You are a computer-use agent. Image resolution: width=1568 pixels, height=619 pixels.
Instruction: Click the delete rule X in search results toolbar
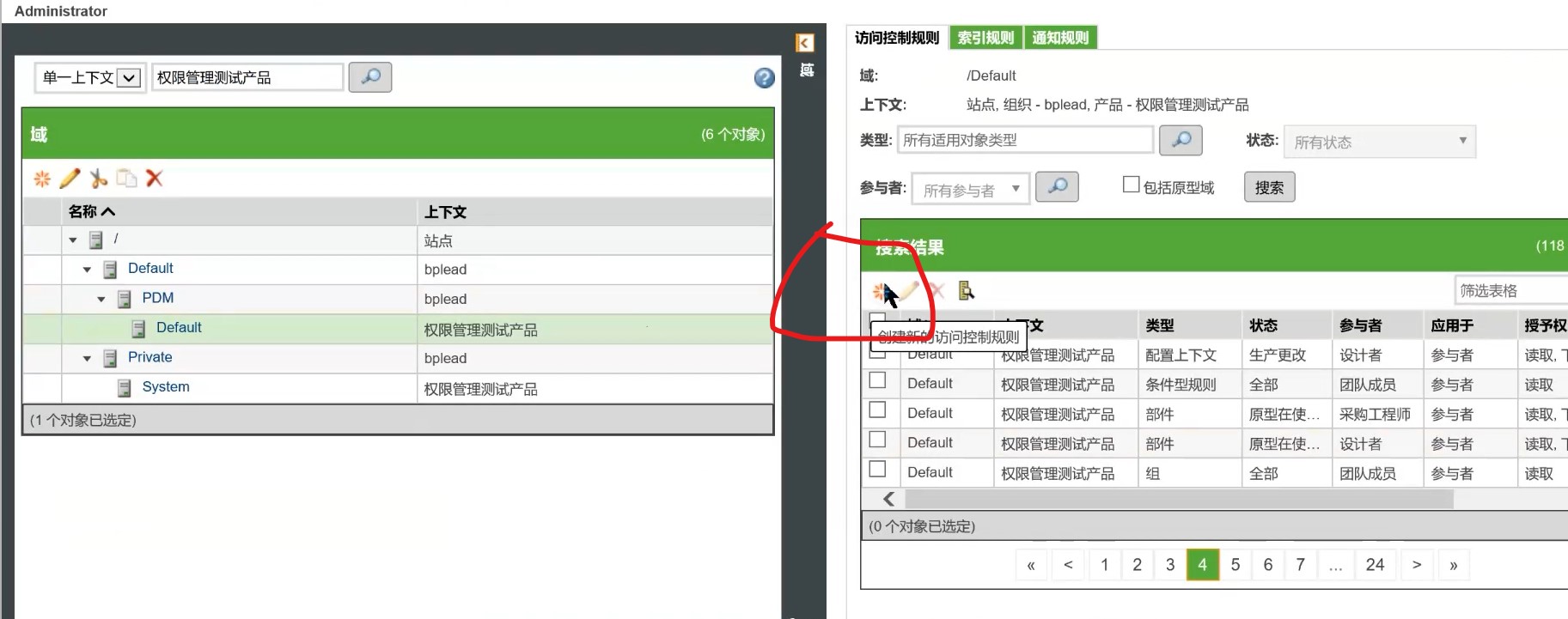(x=937, y=291)
